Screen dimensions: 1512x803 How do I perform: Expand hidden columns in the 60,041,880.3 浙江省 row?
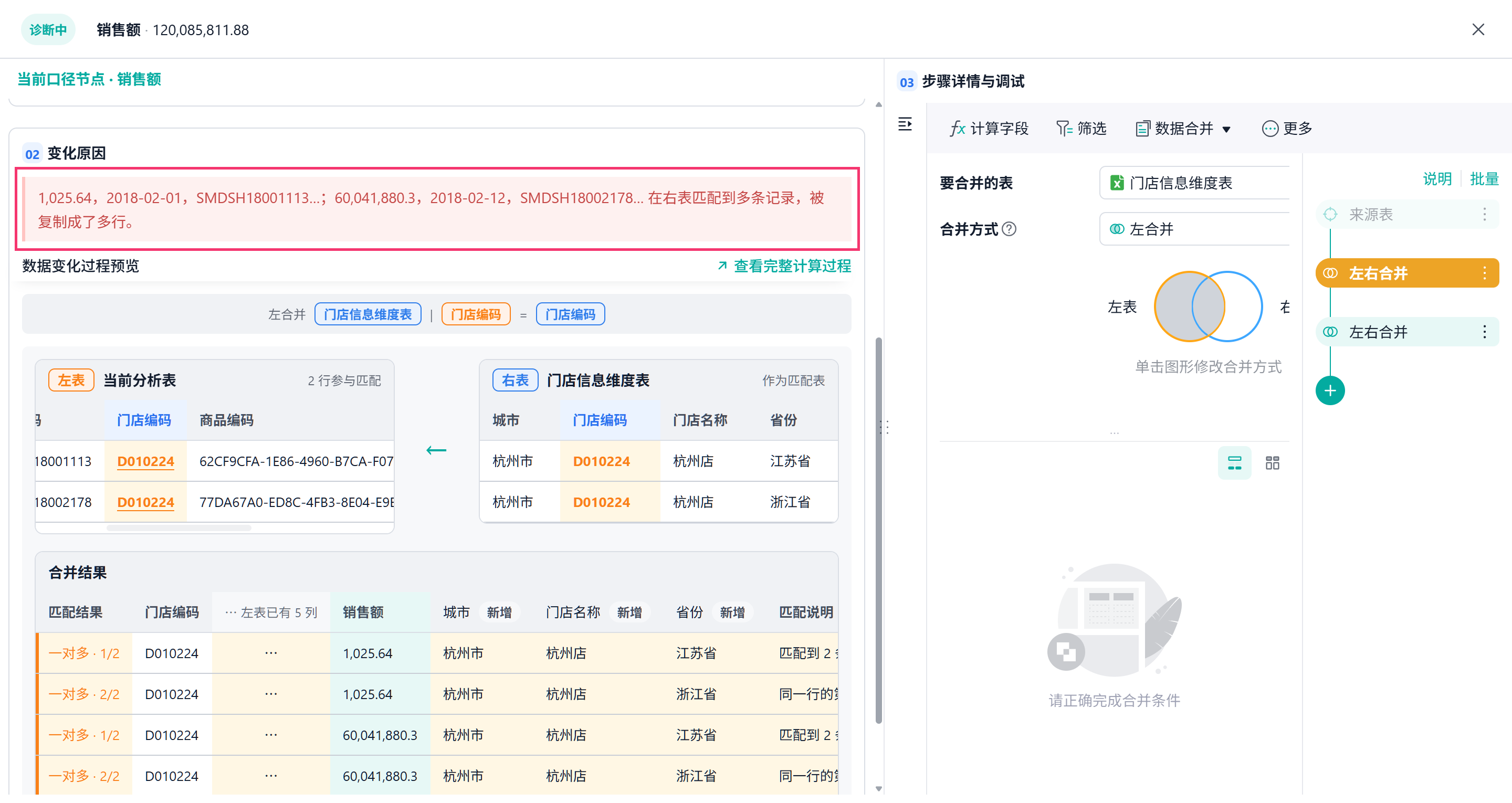270,775
